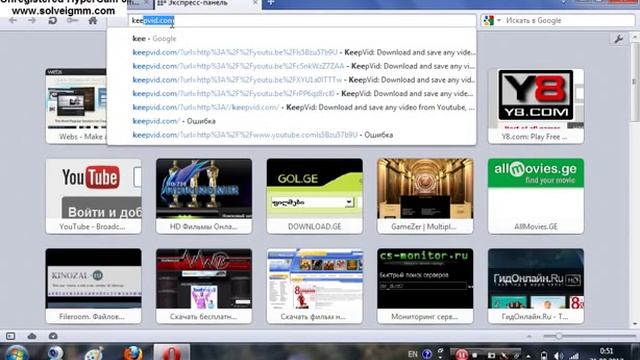Open Webs speed dial thumbnail
Screen dimensions: 640x360
click(76, 106)
